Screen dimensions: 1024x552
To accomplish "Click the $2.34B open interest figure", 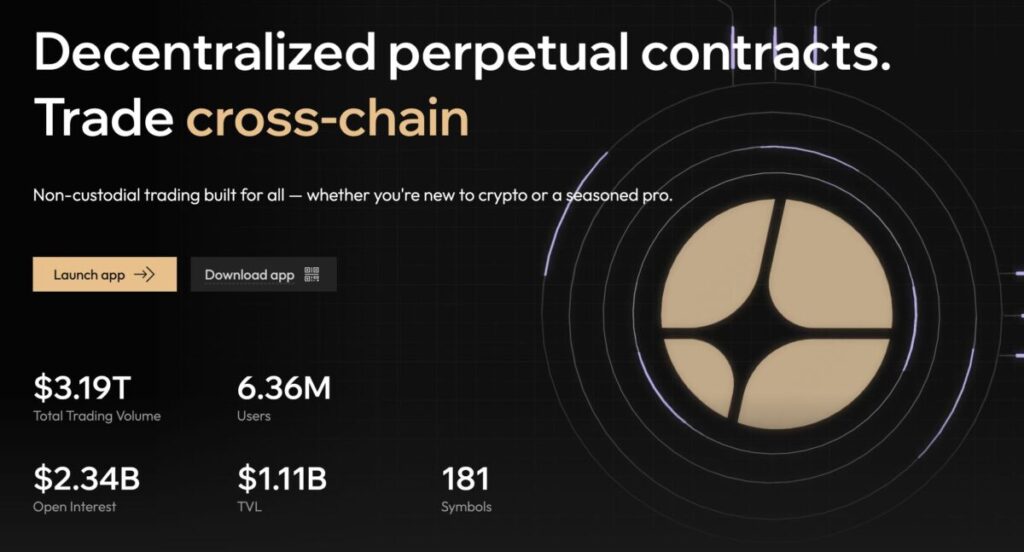I will click(x=86, y=479).
